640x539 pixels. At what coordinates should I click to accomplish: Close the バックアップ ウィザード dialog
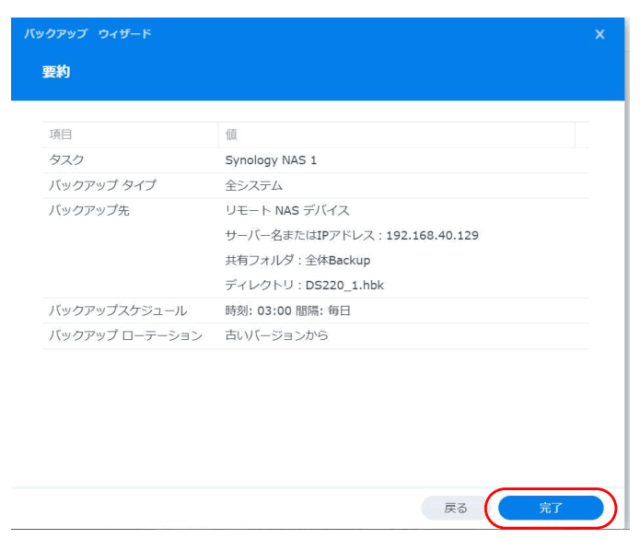point(600,35)
